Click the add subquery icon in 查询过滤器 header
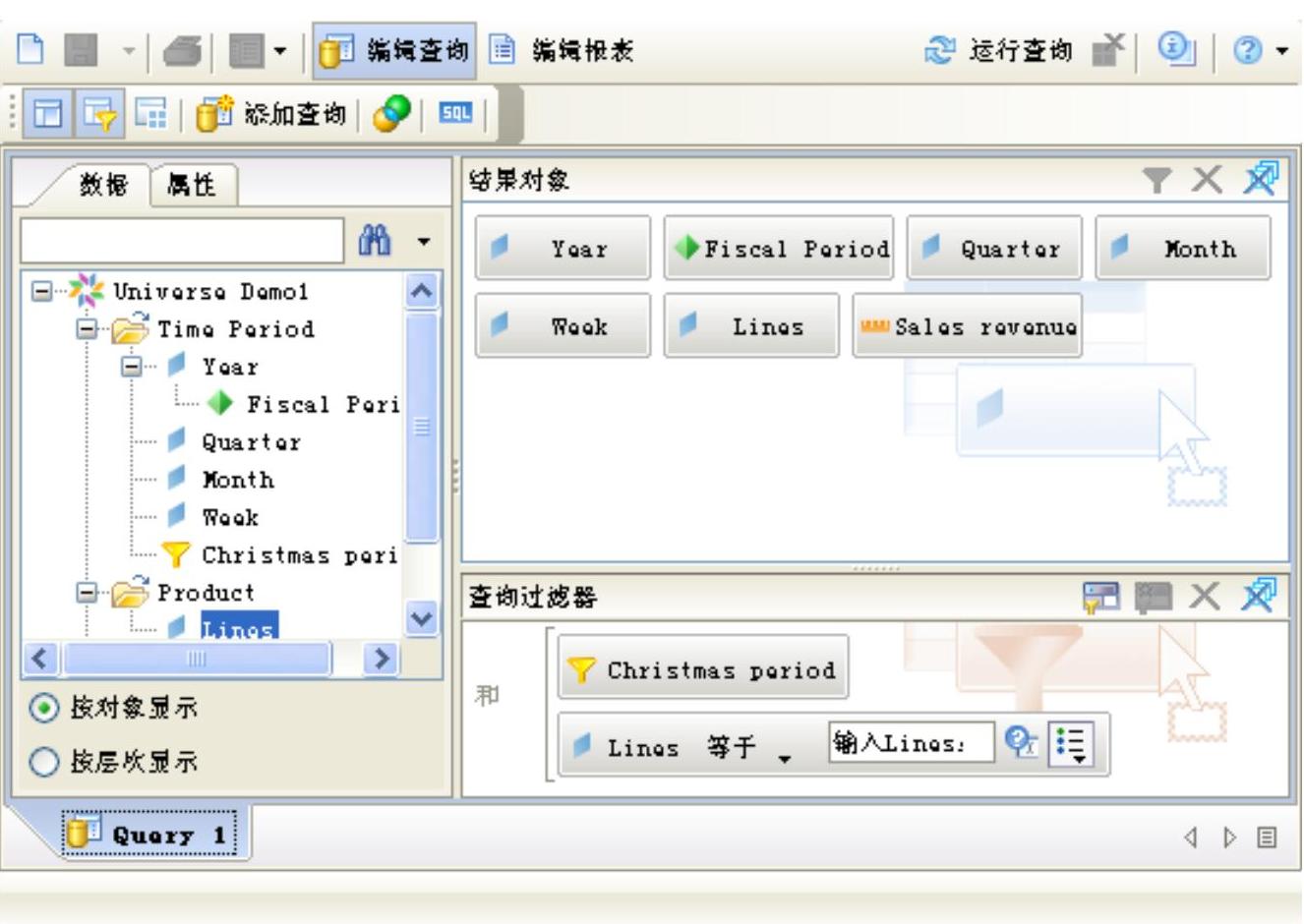1304x924 pixels. (x=1101, y=597)
